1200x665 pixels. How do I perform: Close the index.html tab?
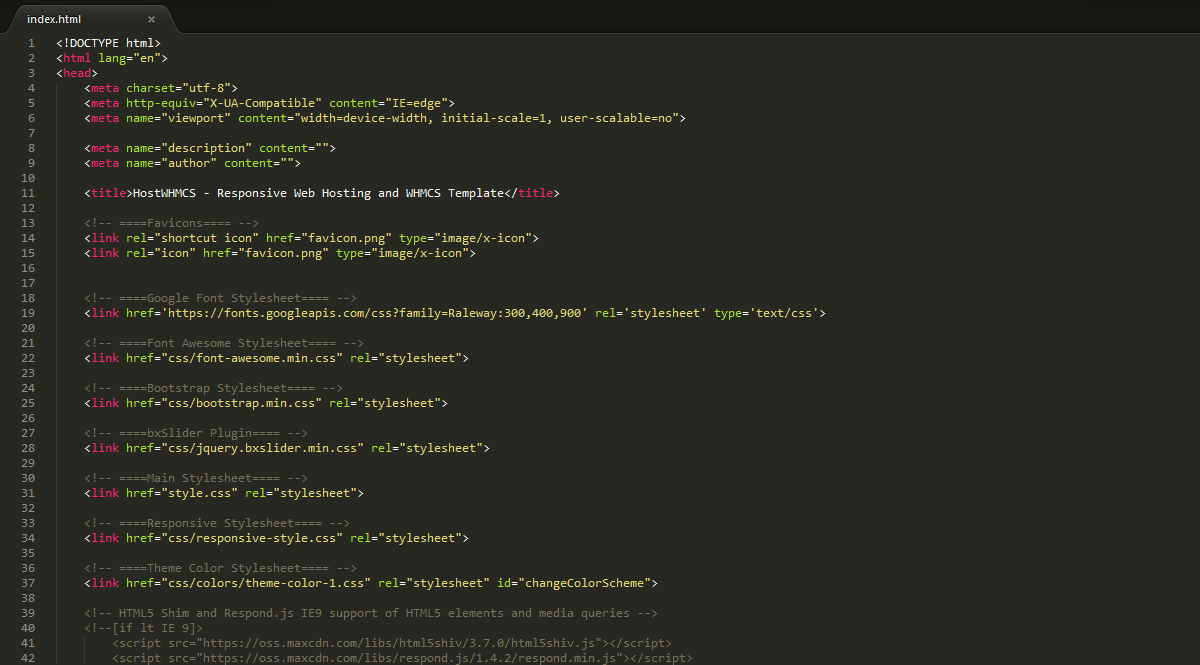point(151,19)
